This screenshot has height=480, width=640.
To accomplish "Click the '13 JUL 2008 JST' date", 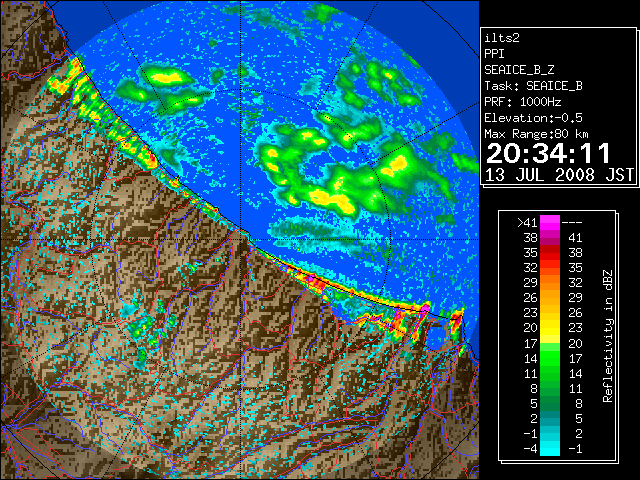I will coord(559,175).
